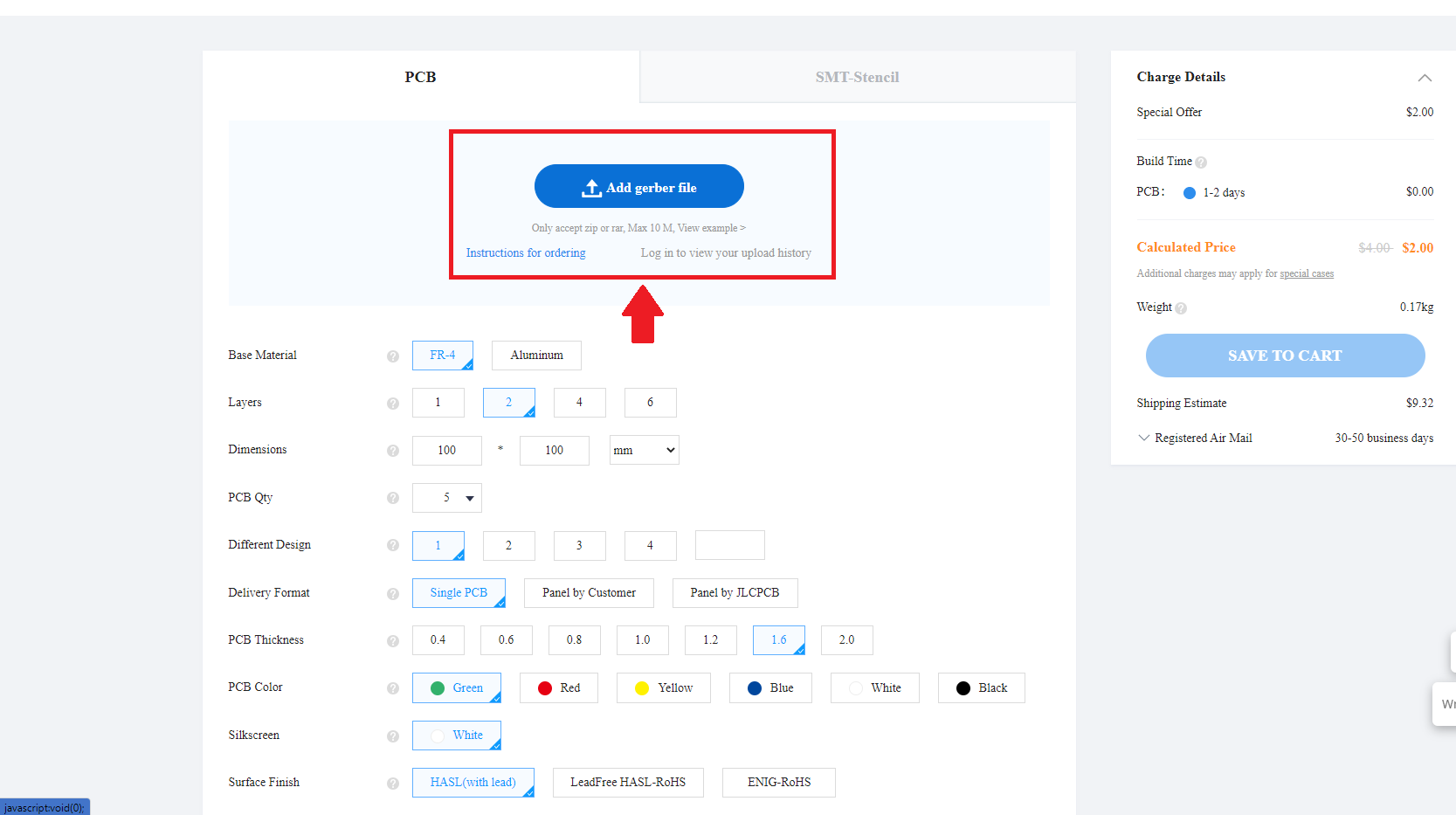Set PCB thickness to 0.4
Image resolution: width=1456 pixels, height=815 pixels.
point(438,640)
